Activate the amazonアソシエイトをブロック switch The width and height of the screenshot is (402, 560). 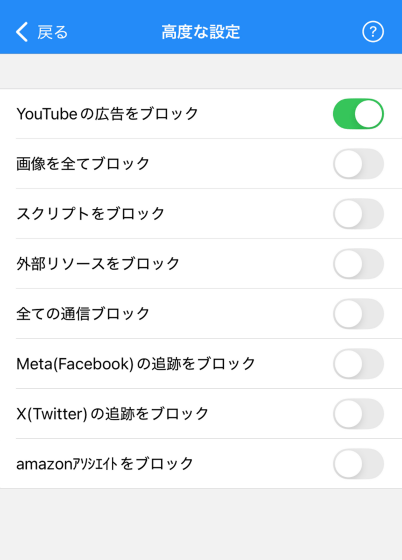(x=358, y=464)
